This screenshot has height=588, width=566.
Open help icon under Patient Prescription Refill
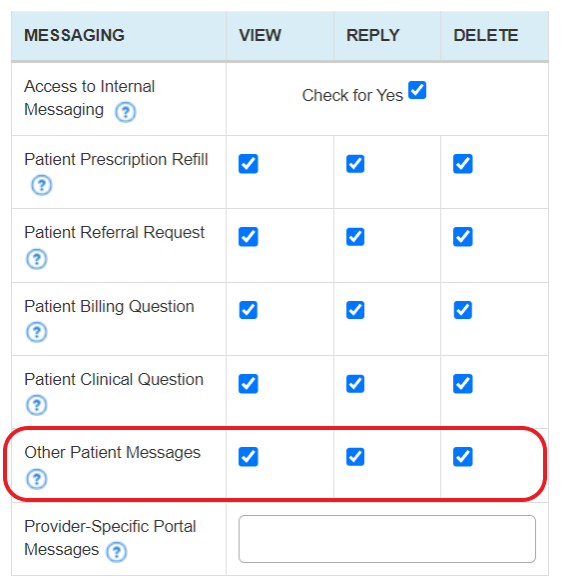point(41,185)
